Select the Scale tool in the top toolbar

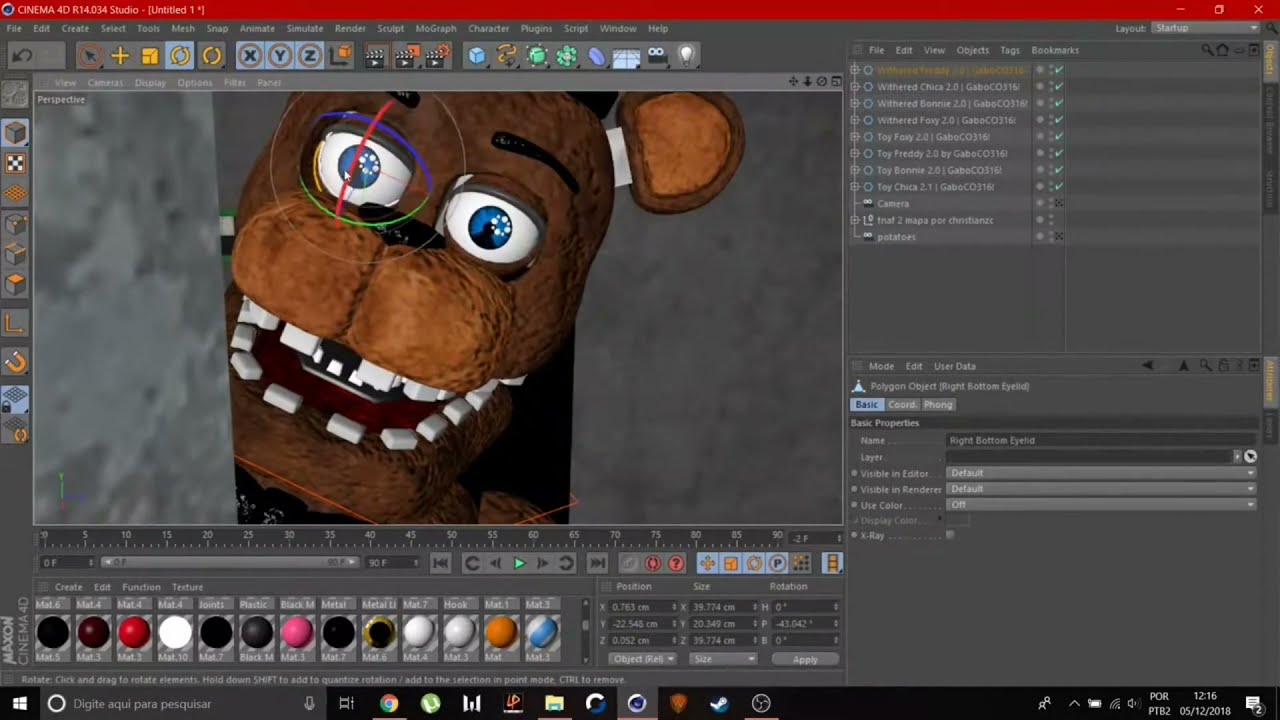click(150, 56)
